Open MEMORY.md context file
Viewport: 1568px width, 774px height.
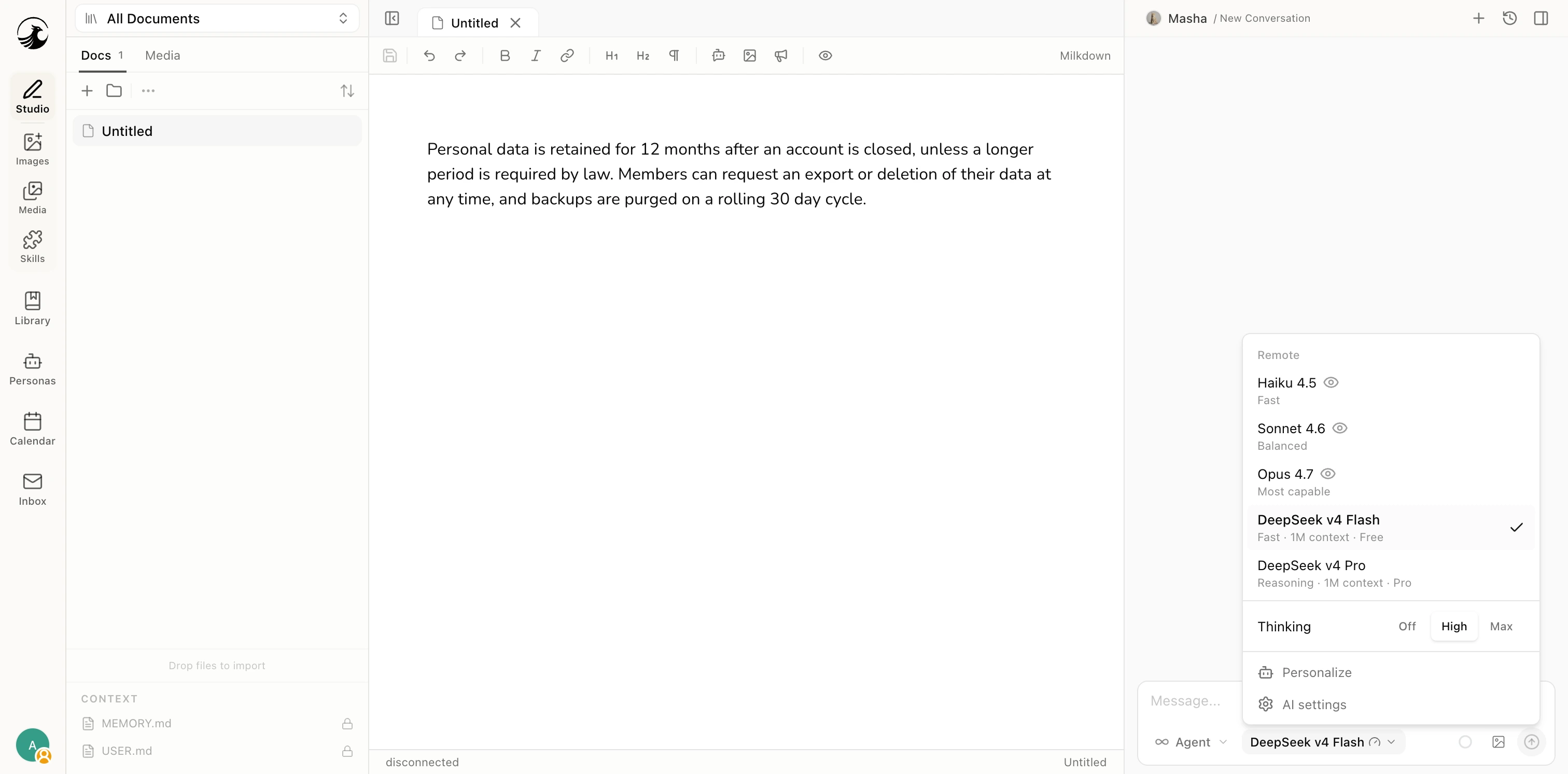[217, 724]
